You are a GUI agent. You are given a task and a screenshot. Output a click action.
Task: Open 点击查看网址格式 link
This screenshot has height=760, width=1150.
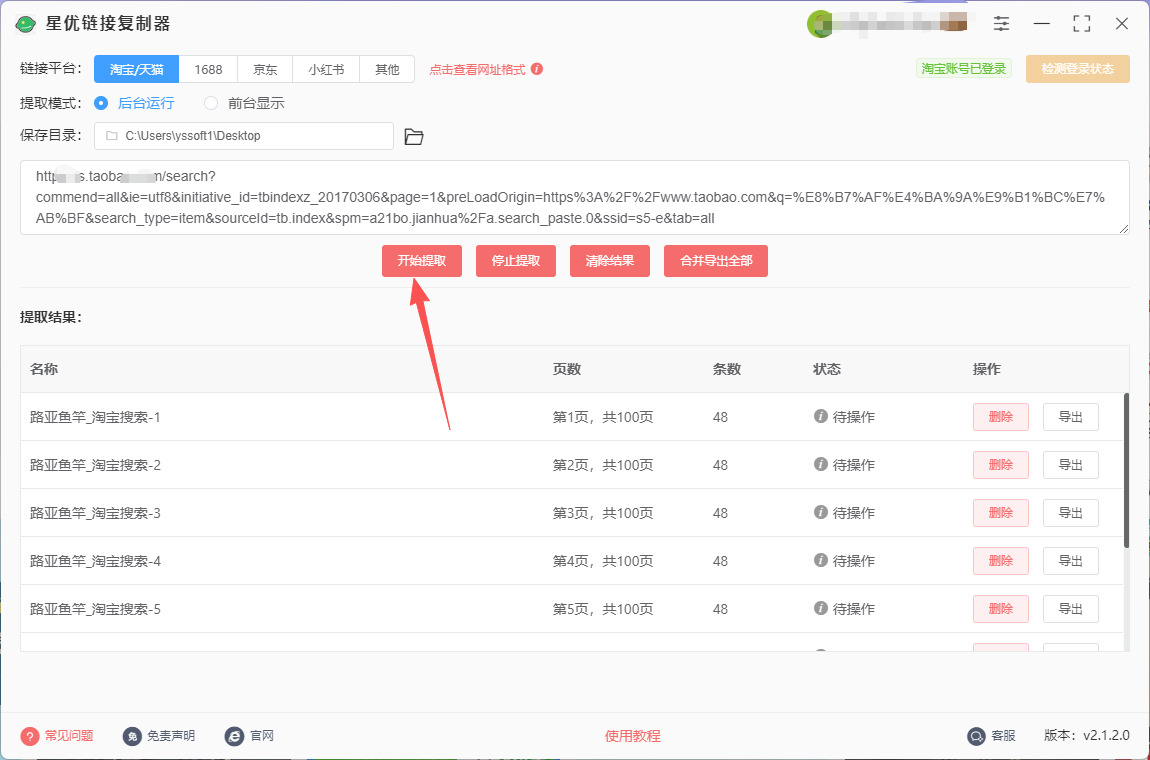click(x=477, y=70)
